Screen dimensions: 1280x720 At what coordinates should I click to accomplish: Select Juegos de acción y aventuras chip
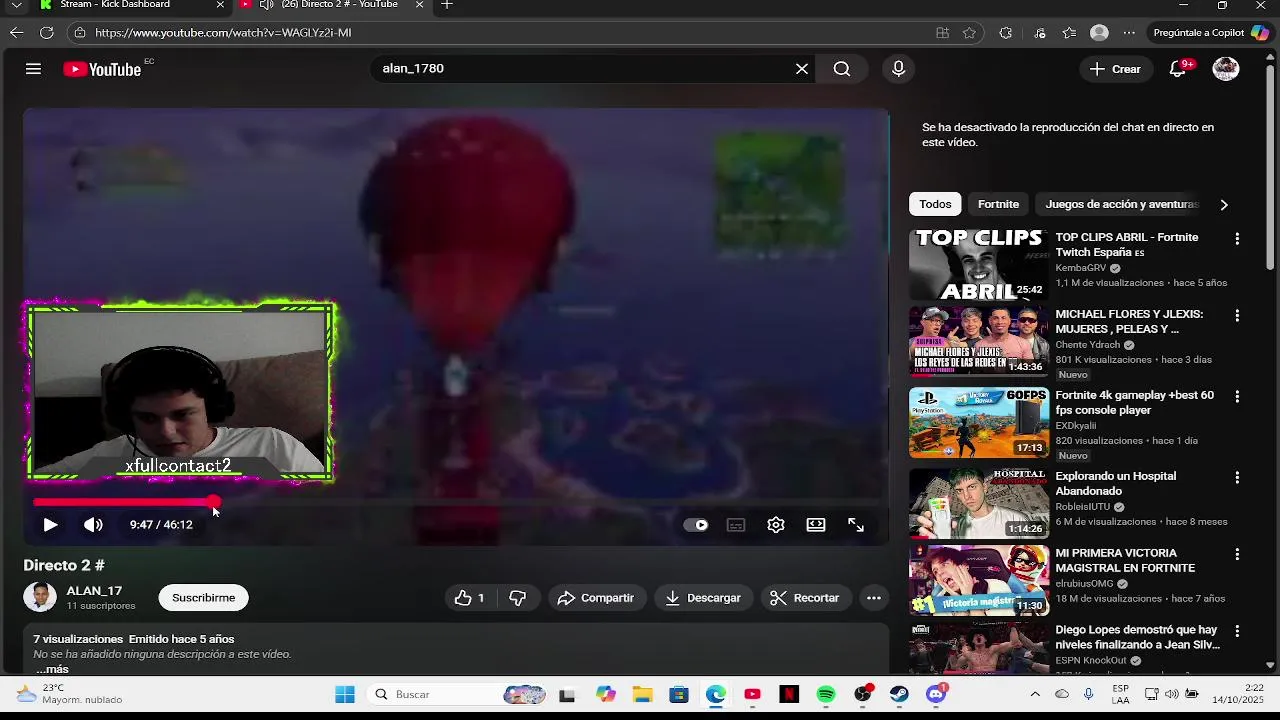point(1121,204)
